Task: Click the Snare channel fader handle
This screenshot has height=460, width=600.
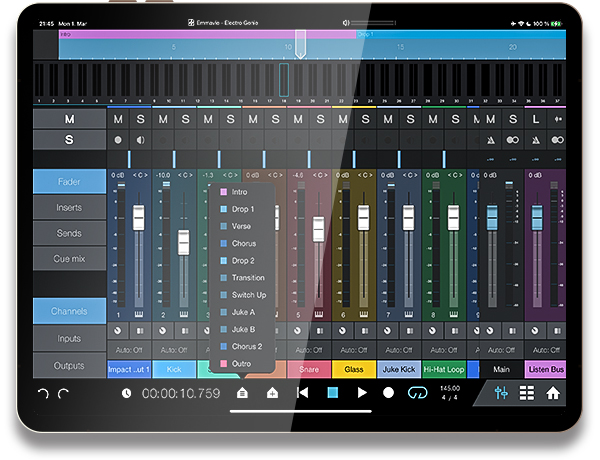Action: (318, 229)
